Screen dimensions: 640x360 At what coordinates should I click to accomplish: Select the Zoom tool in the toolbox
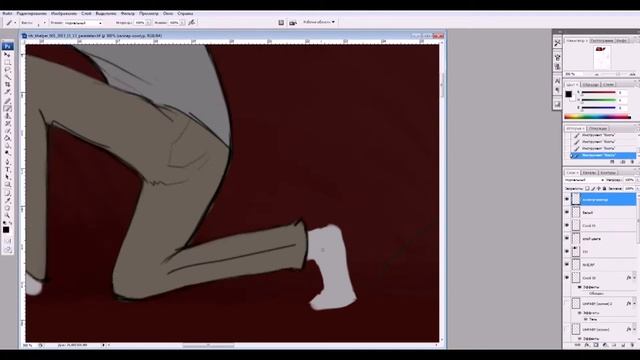7,215
